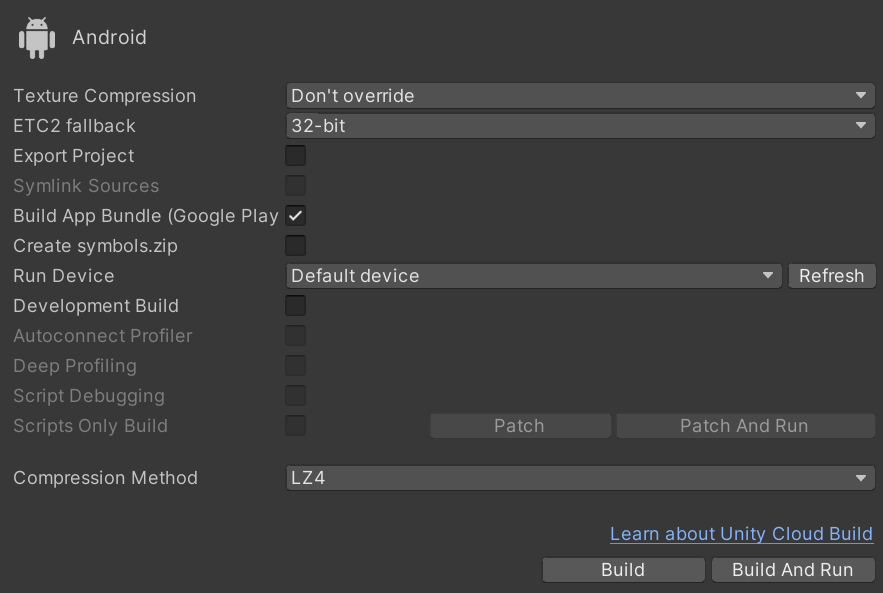This screenshot has width=883, height=593.
Task: Click the ETC2 fallback label
Action: pyautogui.click(x=74, y=126)
